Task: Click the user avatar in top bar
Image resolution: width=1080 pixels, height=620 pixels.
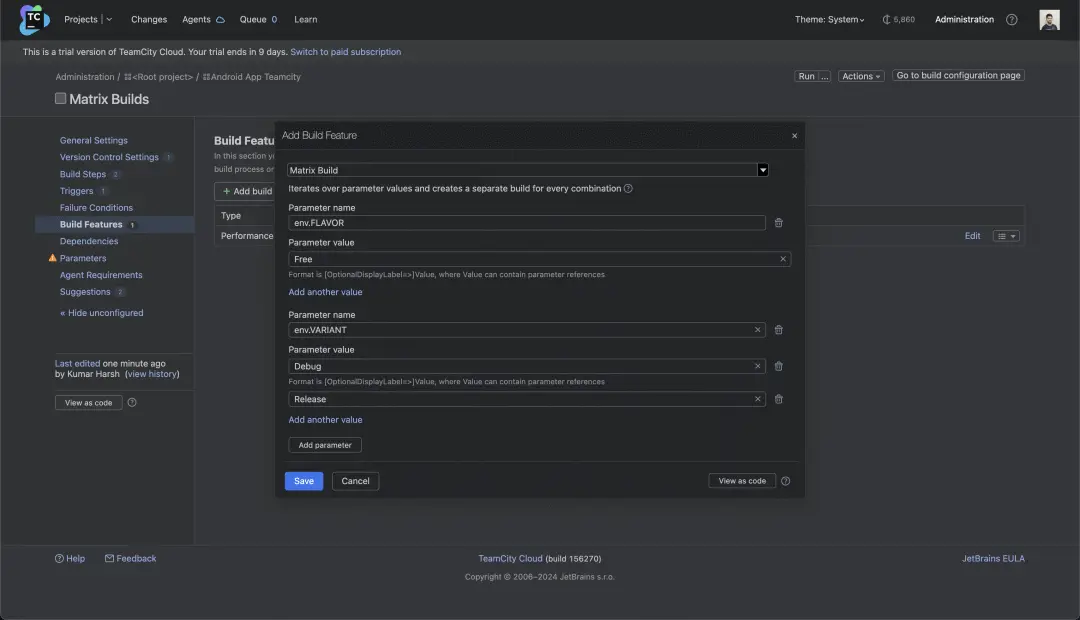Action: coord(1049,20)
